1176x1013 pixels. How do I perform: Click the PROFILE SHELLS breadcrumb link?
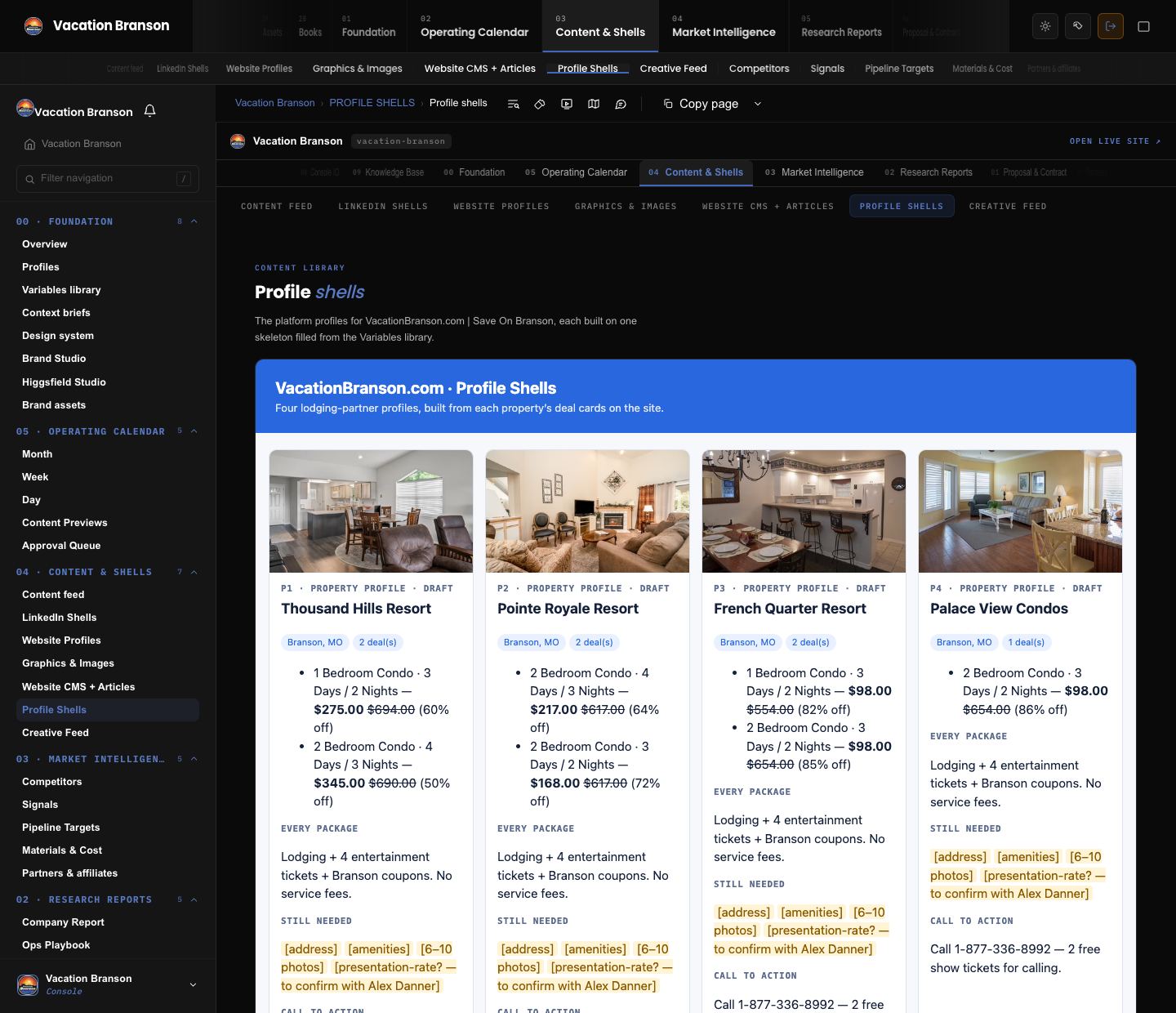click(372, 103)
